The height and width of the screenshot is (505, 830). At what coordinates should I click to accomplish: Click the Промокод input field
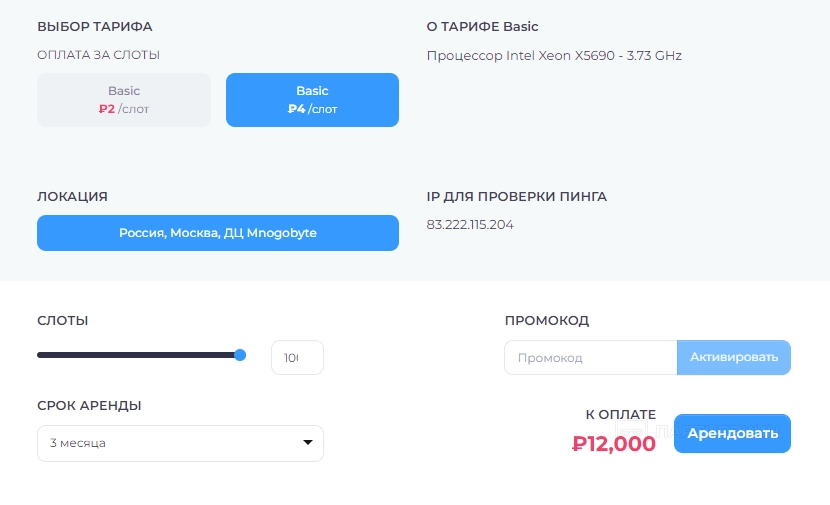pyautogui.click(x=590, y=358)
